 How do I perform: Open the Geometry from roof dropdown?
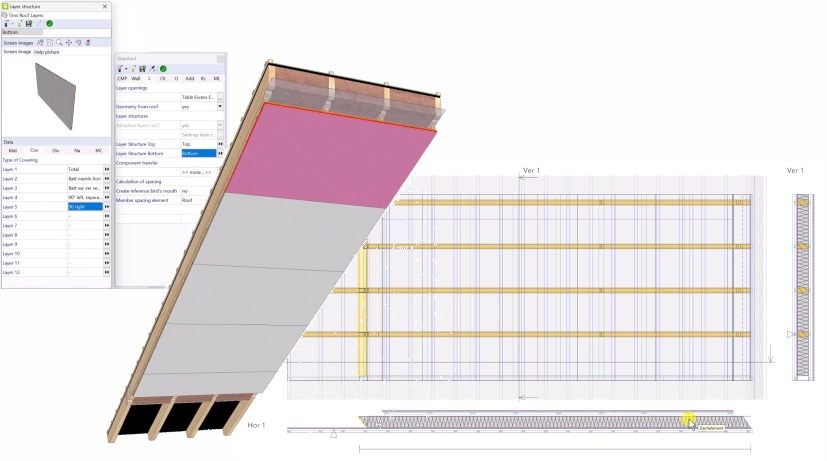pos(220,106)
